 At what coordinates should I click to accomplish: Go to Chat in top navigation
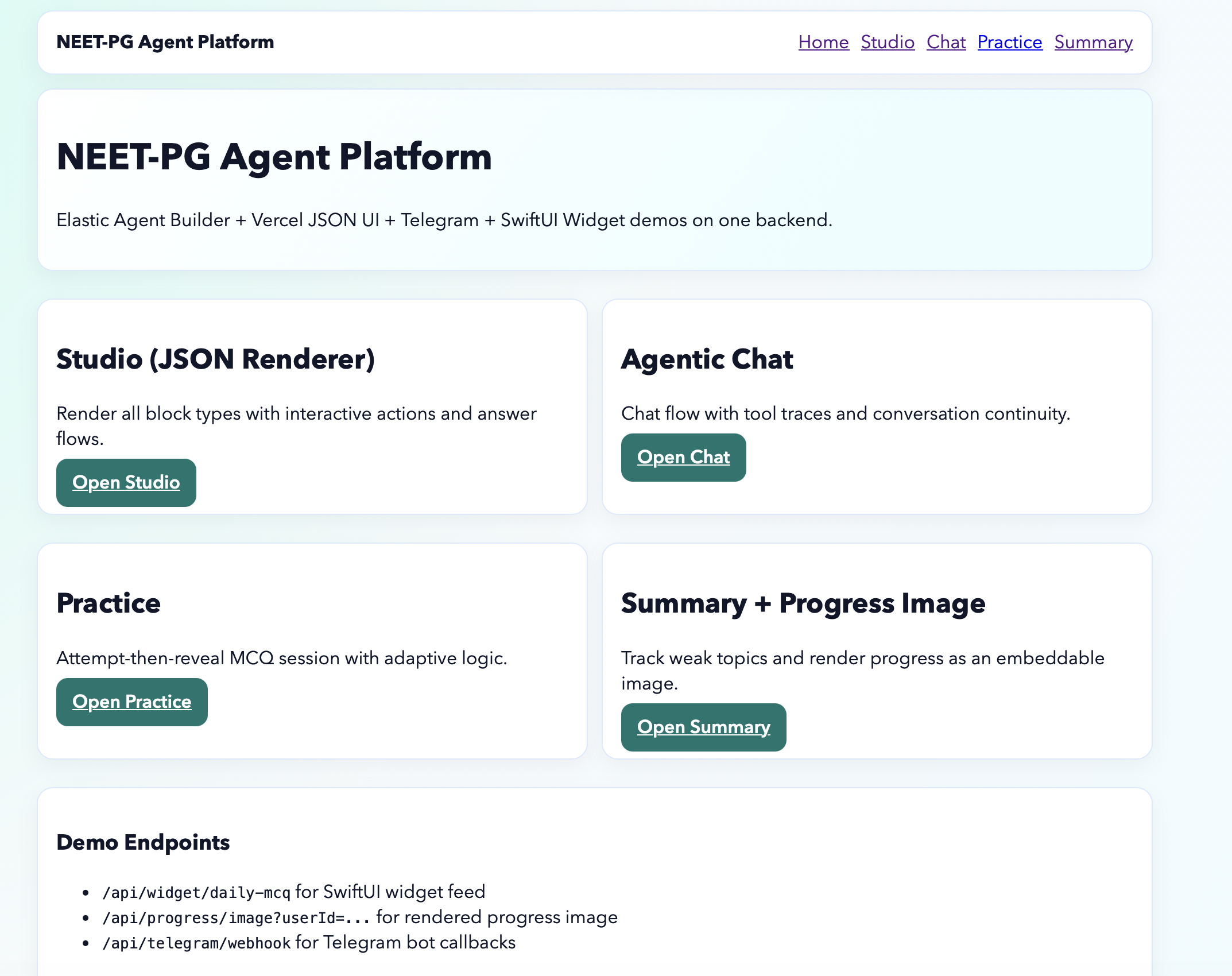946,42
